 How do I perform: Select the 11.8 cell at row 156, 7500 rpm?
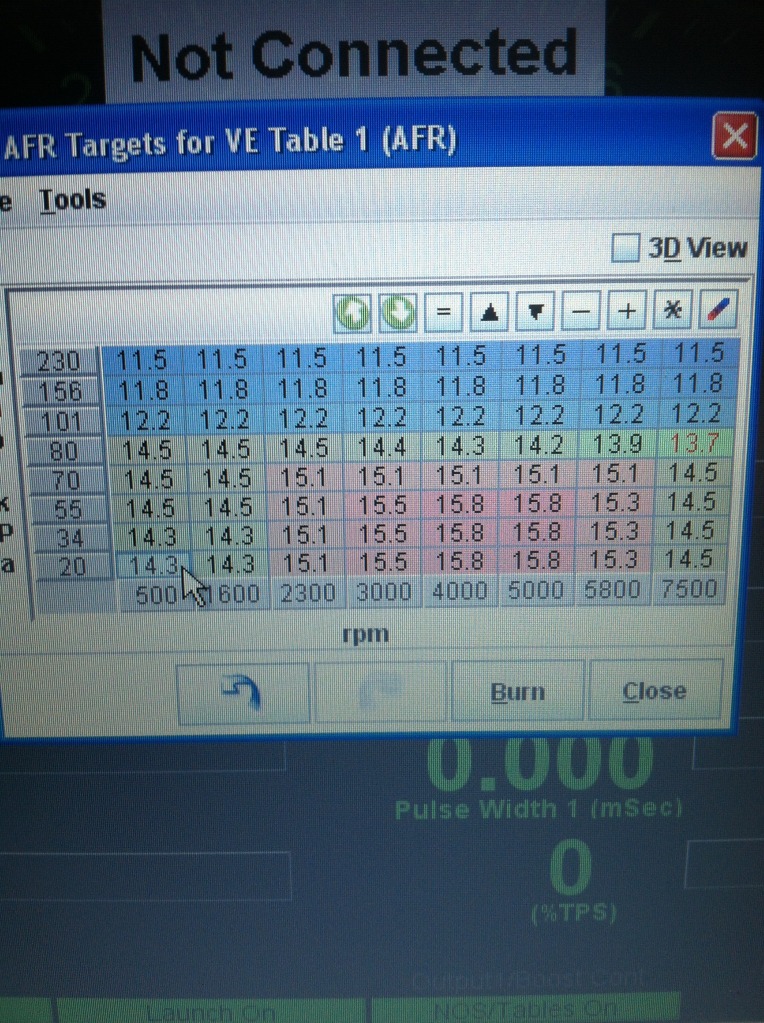tap(697, 383)
